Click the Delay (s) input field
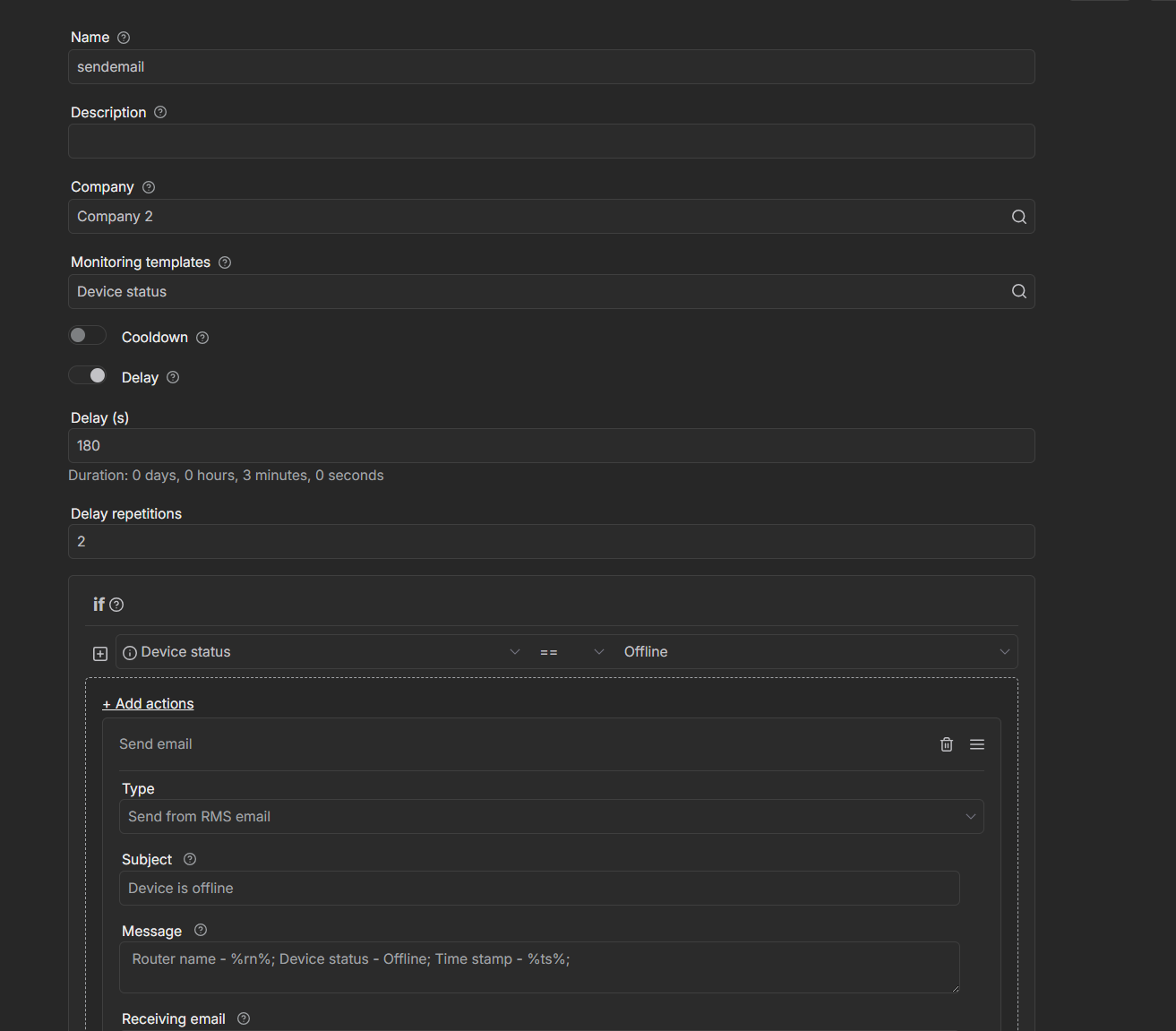 pos(551,446)
